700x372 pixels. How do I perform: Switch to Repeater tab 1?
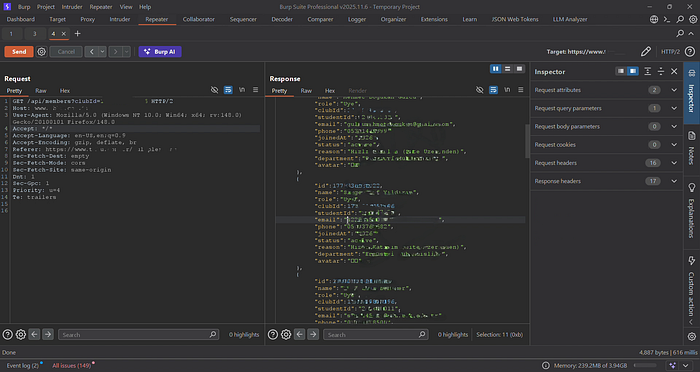pos(11,33)
